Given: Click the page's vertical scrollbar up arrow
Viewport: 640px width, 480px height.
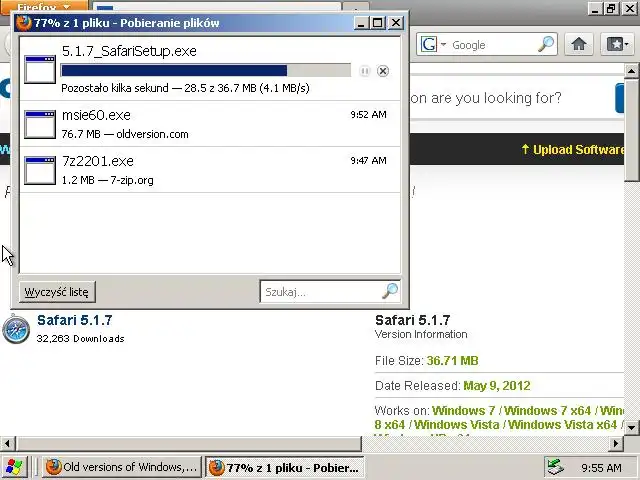Looking at the screenshot, I should 631,71.
